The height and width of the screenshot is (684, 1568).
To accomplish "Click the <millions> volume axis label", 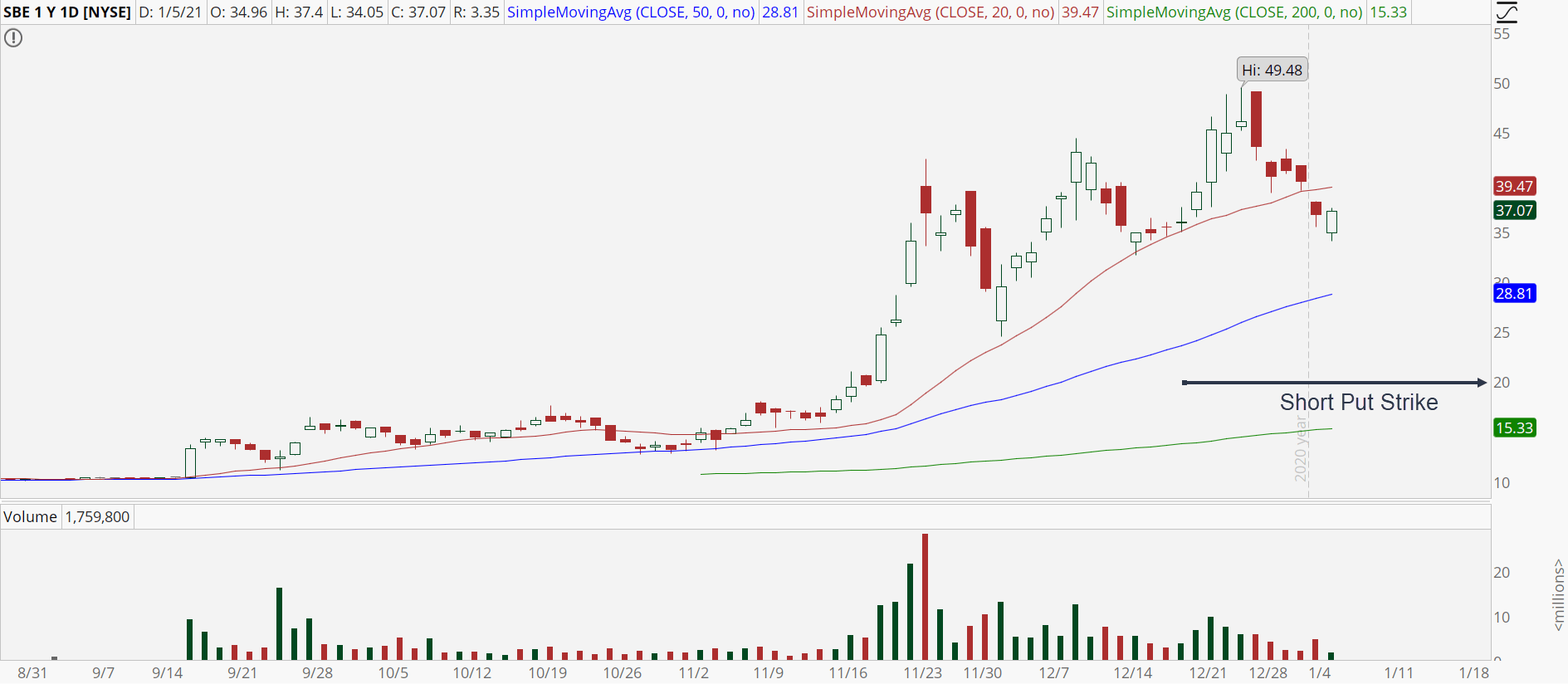I will [x=1558, y=594].
